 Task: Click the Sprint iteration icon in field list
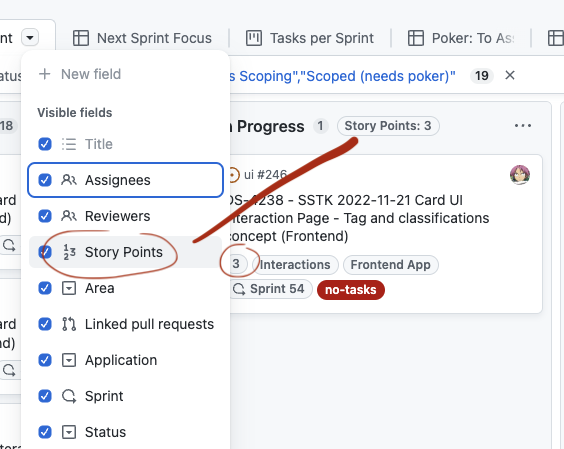(x=69, y=396)
